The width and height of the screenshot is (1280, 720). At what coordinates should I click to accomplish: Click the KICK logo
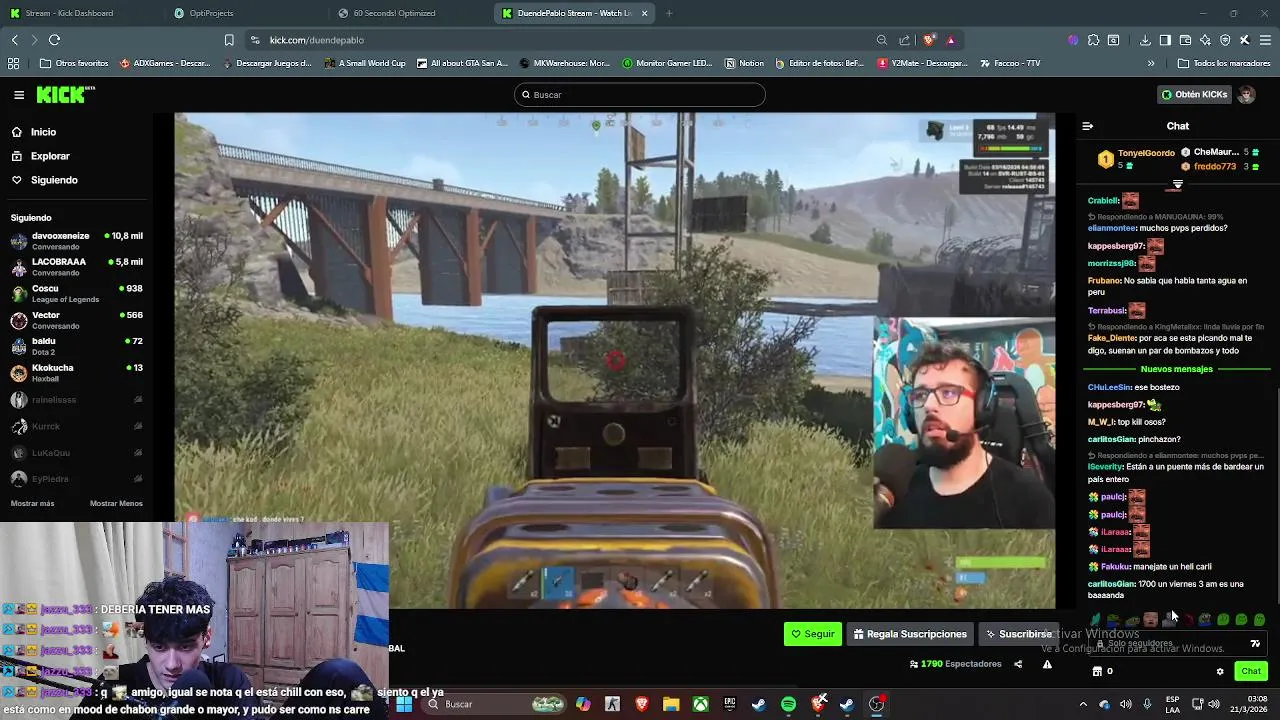[66, 94]
